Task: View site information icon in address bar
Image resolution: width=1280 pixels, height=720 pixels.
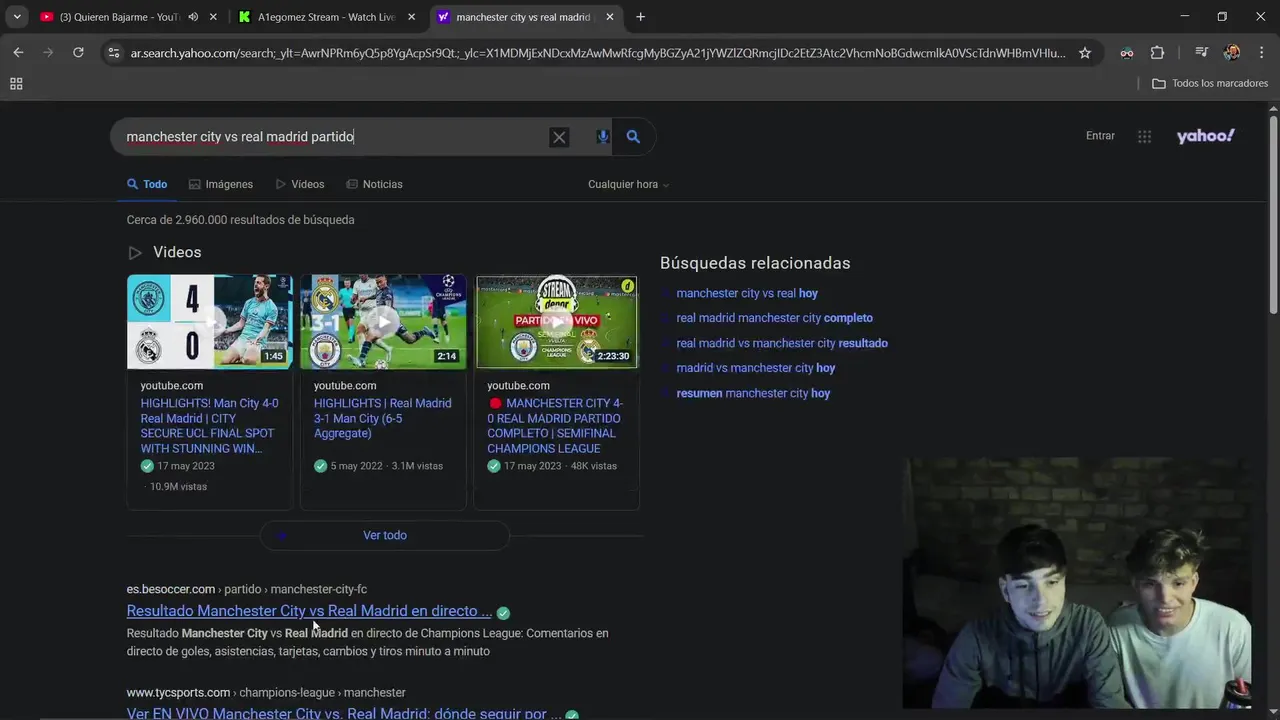Action: (114, 53)
